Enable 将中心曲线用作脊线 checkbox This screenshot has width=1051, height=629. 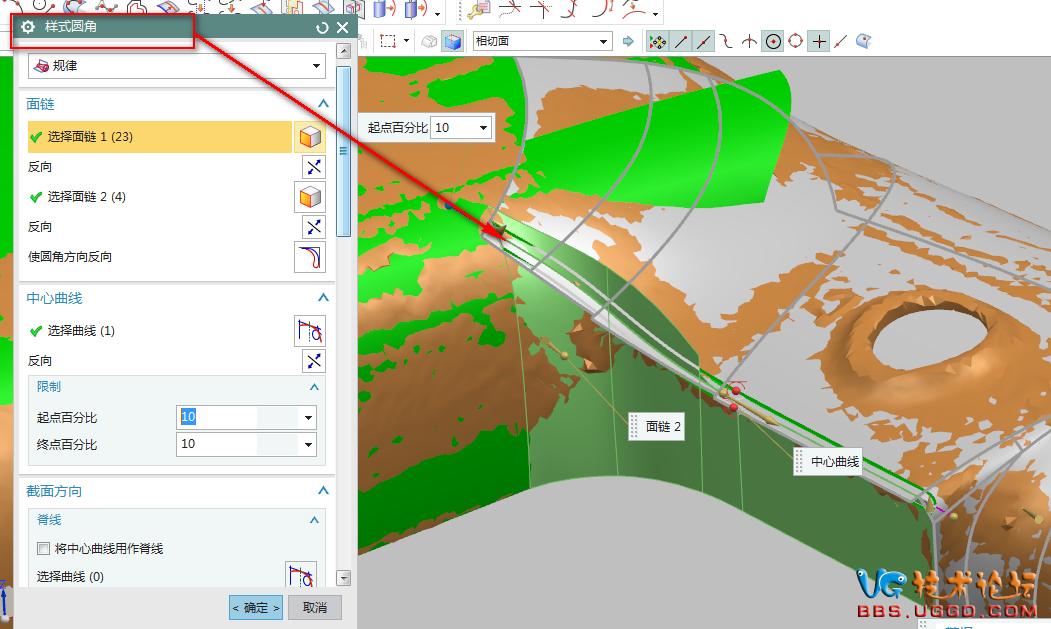43,548
